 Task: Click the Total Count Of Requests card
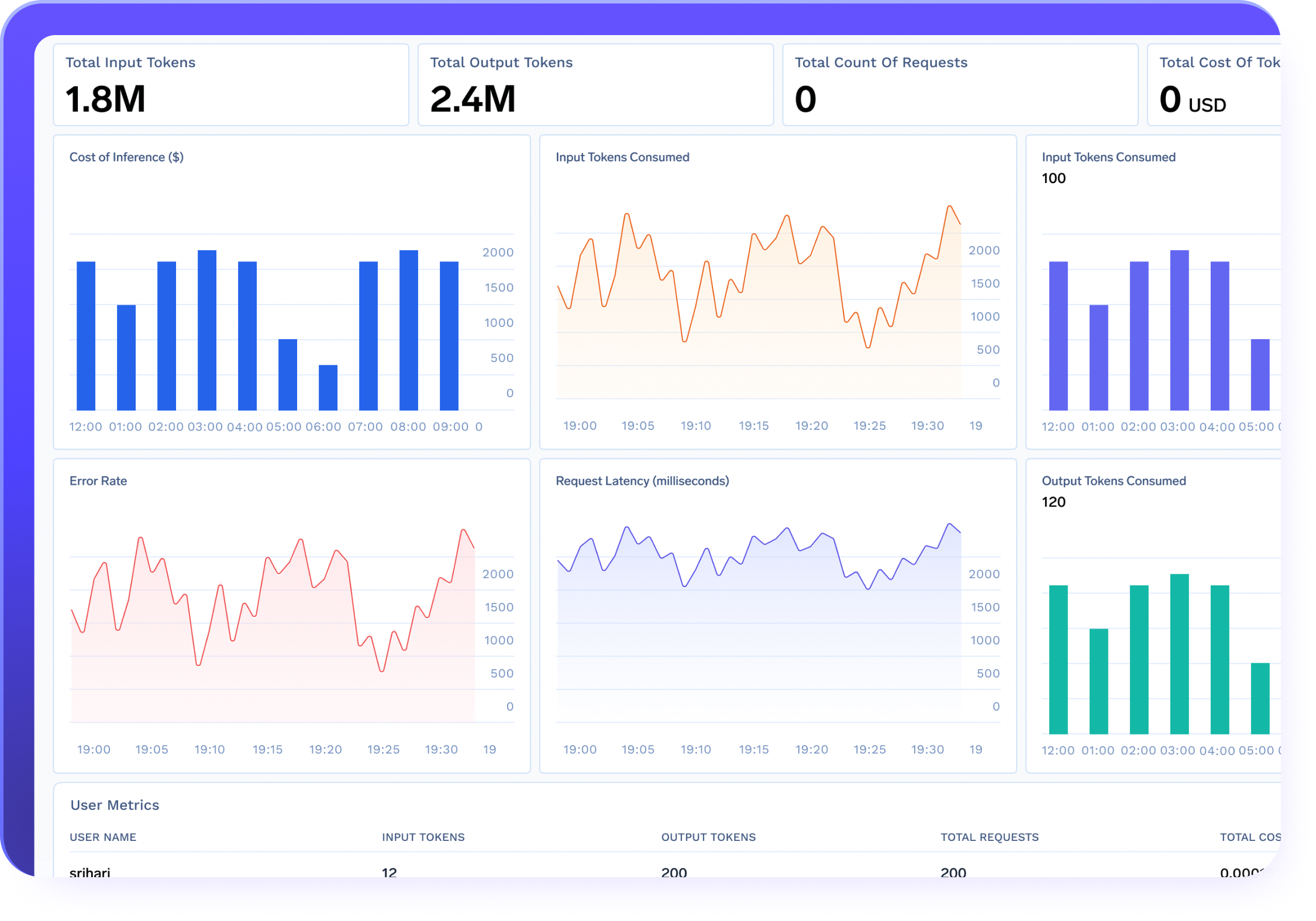tap(959, 85)
